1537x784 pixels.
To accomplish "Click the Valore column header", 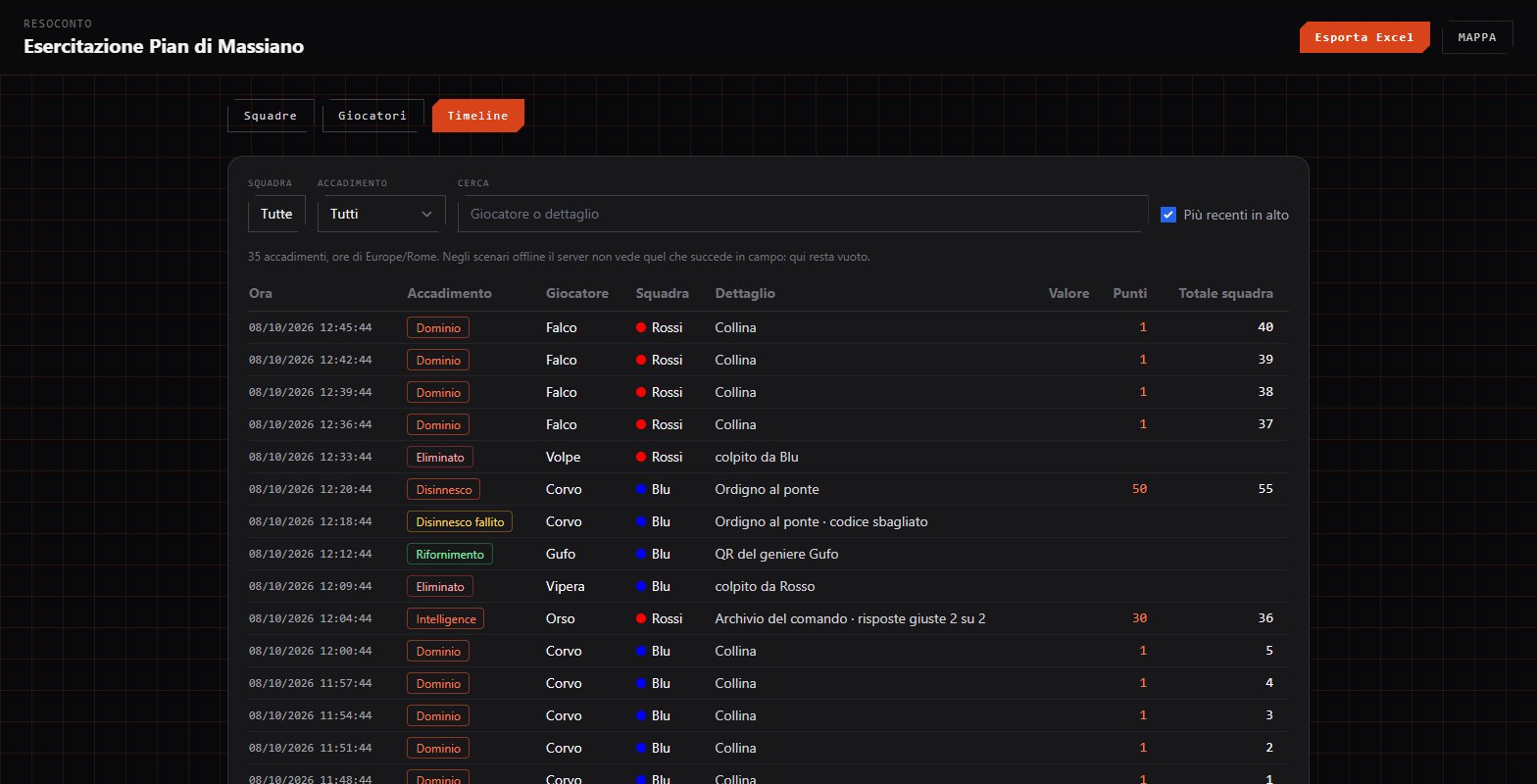I will point(1068,293).
